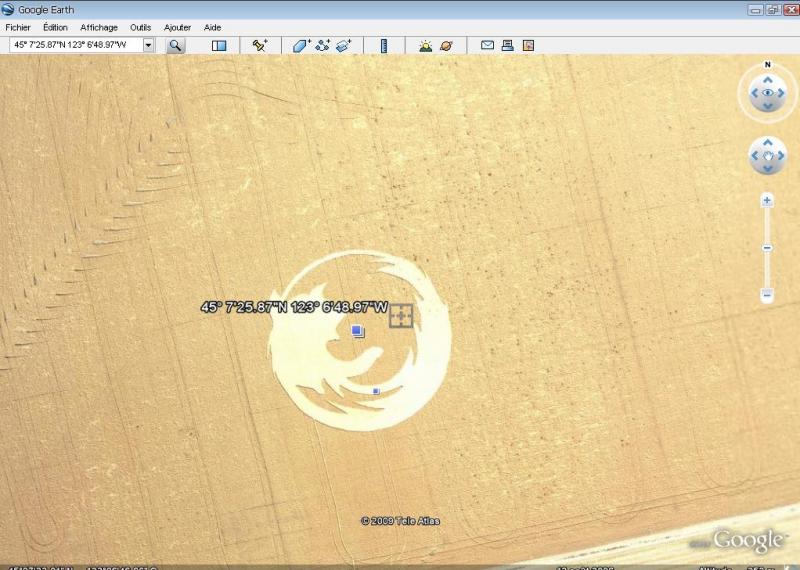The image size is (800, 570).
Task: Add a path with the toolbar icon
Action: (322, 45)
